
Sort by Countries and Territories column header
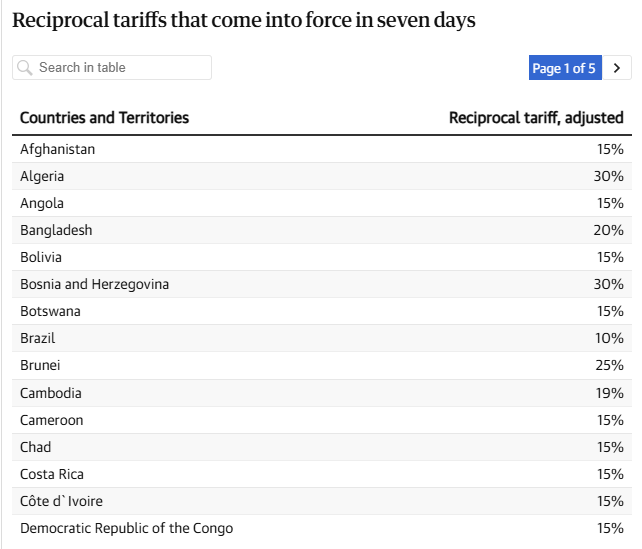104,118
